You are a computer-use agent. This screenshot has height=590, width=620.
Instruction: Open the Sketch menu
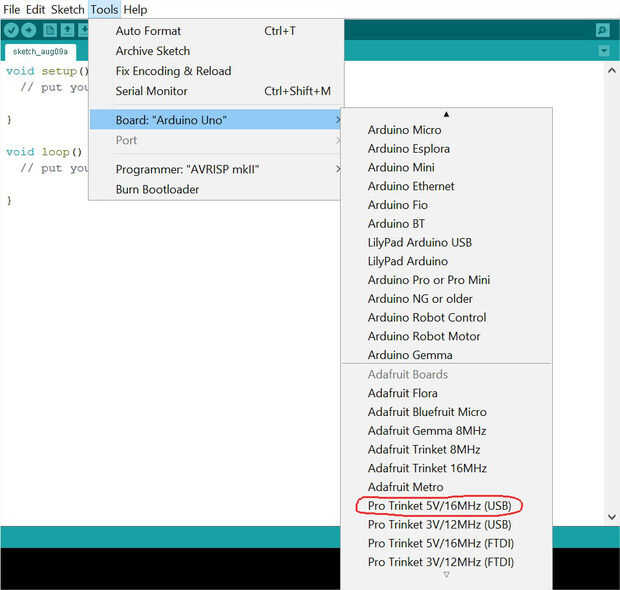click(68, 9)
